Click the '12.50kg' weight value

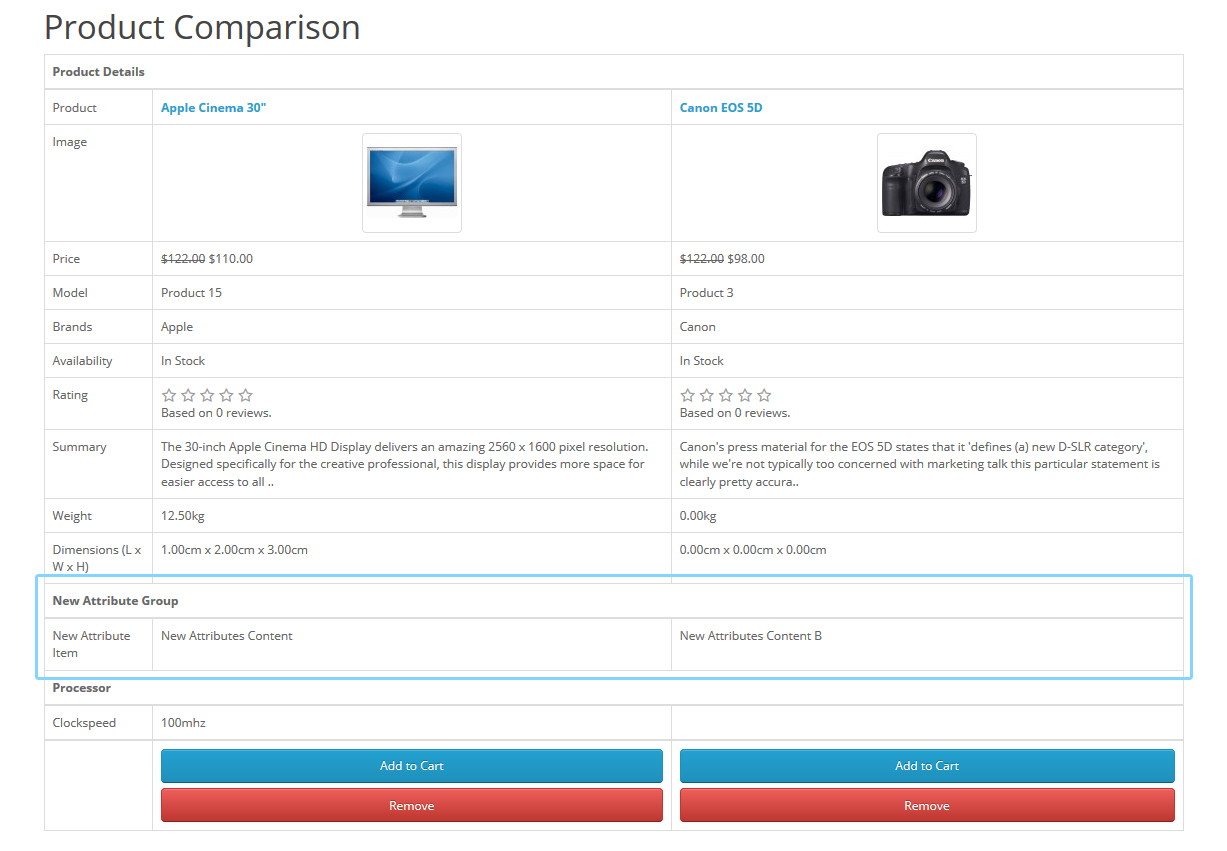point(183,516)
